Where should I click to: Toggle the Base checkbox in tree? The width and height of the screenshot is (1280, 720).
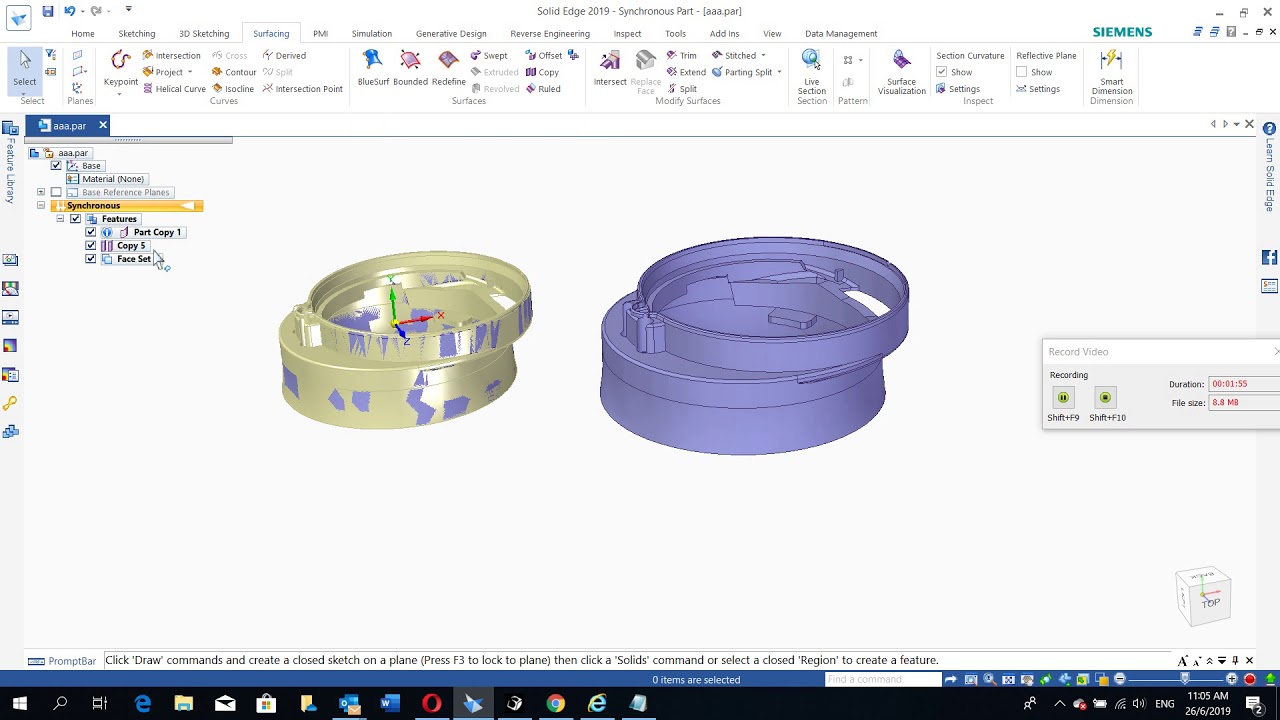coord(56,166)
